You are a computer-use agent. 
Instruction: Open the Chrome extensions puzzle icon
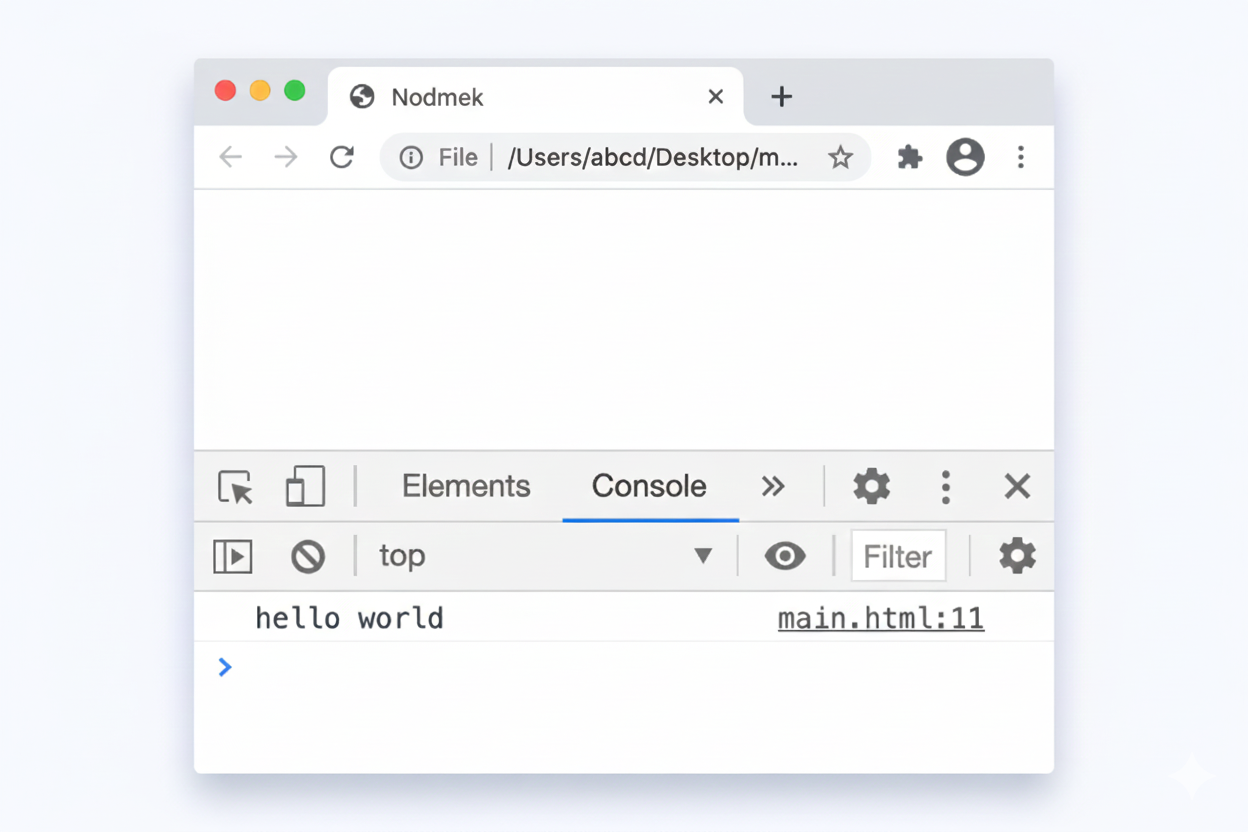(909, 157)
